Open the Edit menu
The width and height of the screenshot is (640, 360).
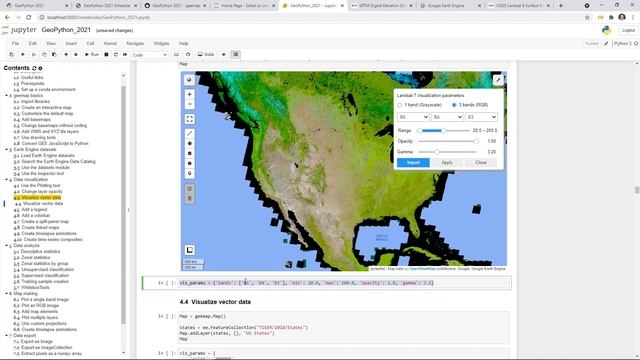click(x=33, y=43)
